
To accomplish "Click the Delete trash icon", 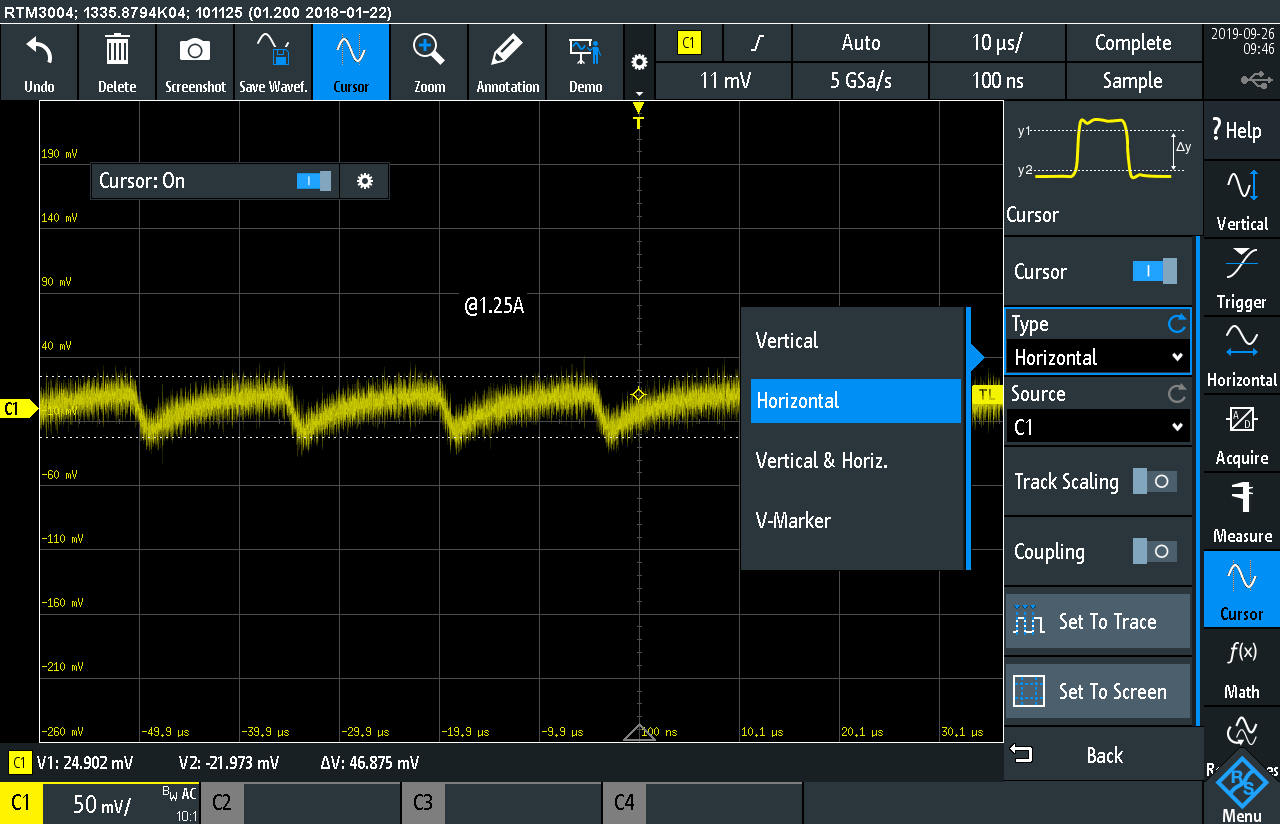I will [x=117, y=62].
